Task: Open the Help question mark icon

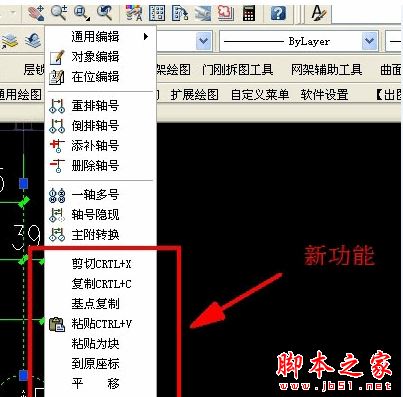Action: (x=278, y=13)
